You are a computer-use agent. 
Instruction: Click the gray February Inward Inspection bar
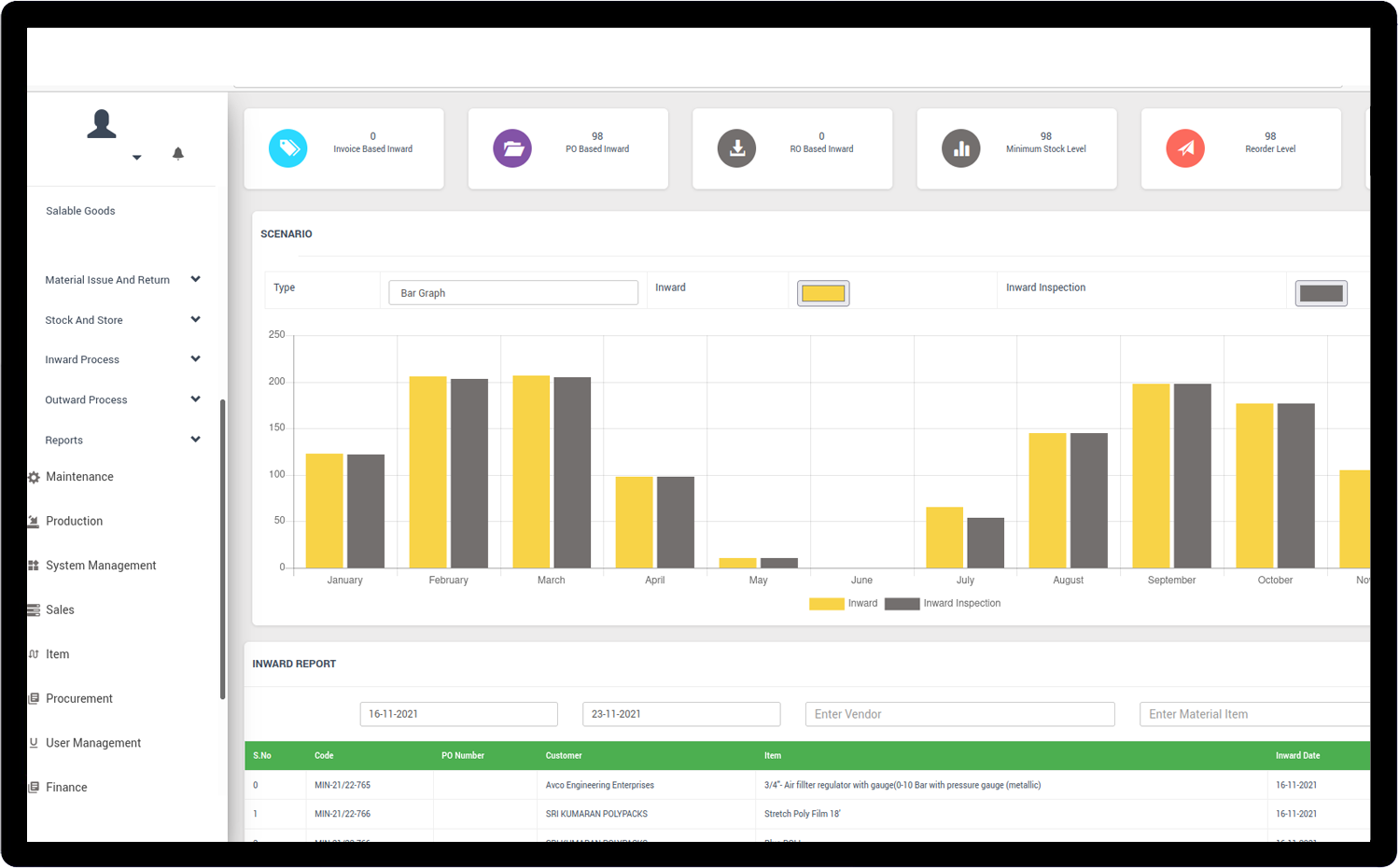coord(469,473)
